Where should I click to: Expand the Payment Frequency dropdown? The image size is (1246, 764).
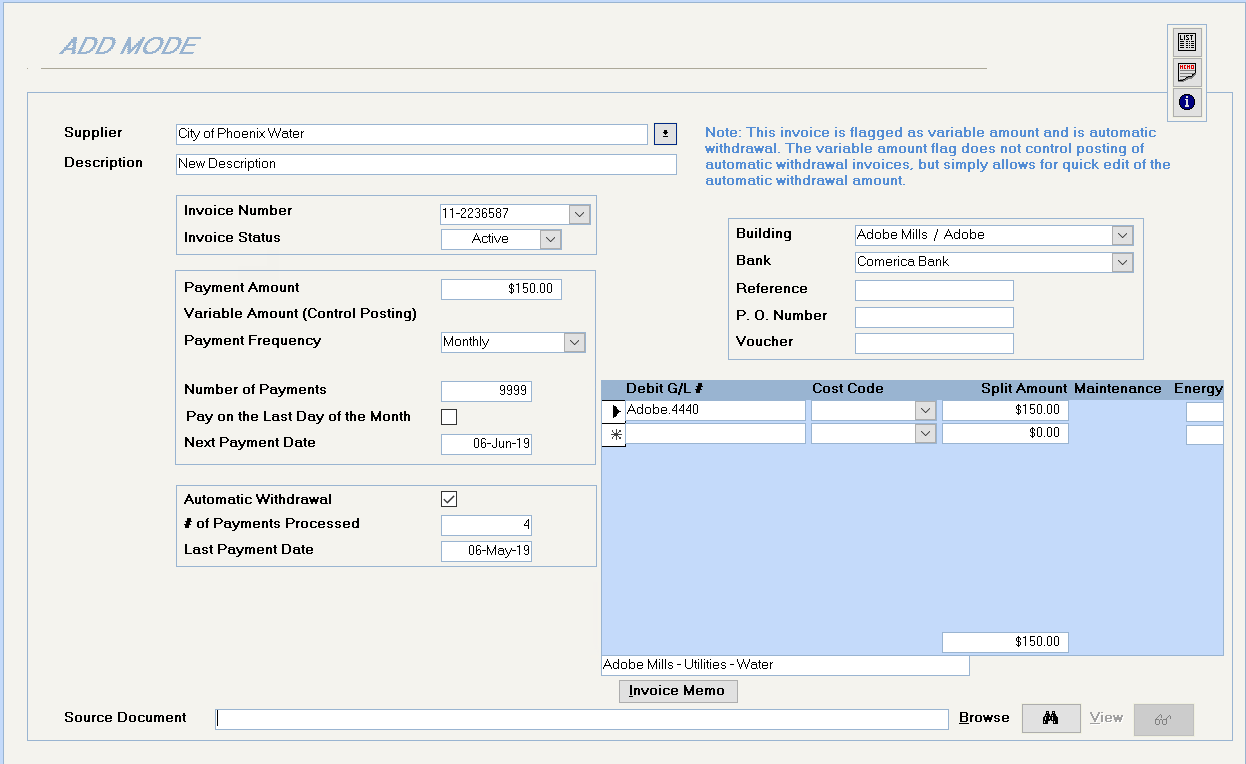(574, 342)
